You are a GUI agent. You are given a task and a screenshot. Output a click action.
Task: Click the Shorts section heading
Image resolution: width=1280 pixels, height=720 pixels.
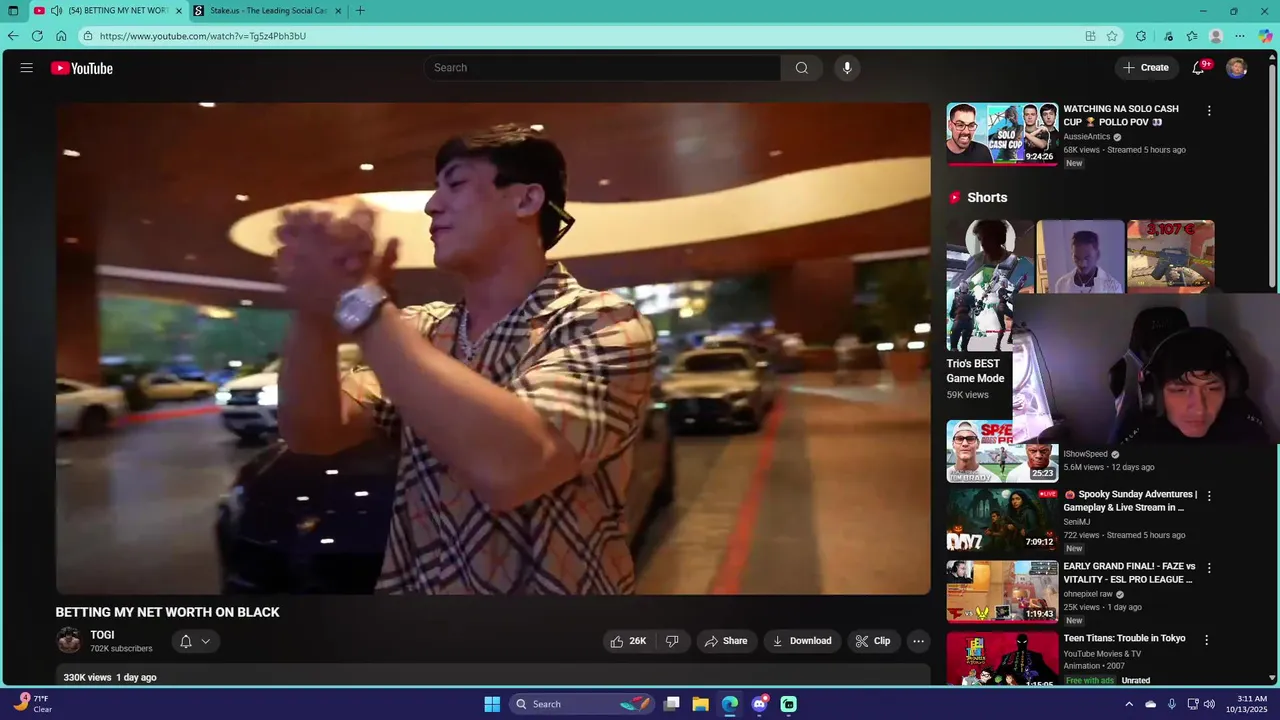pyautogui.click(x=987, y=198)
